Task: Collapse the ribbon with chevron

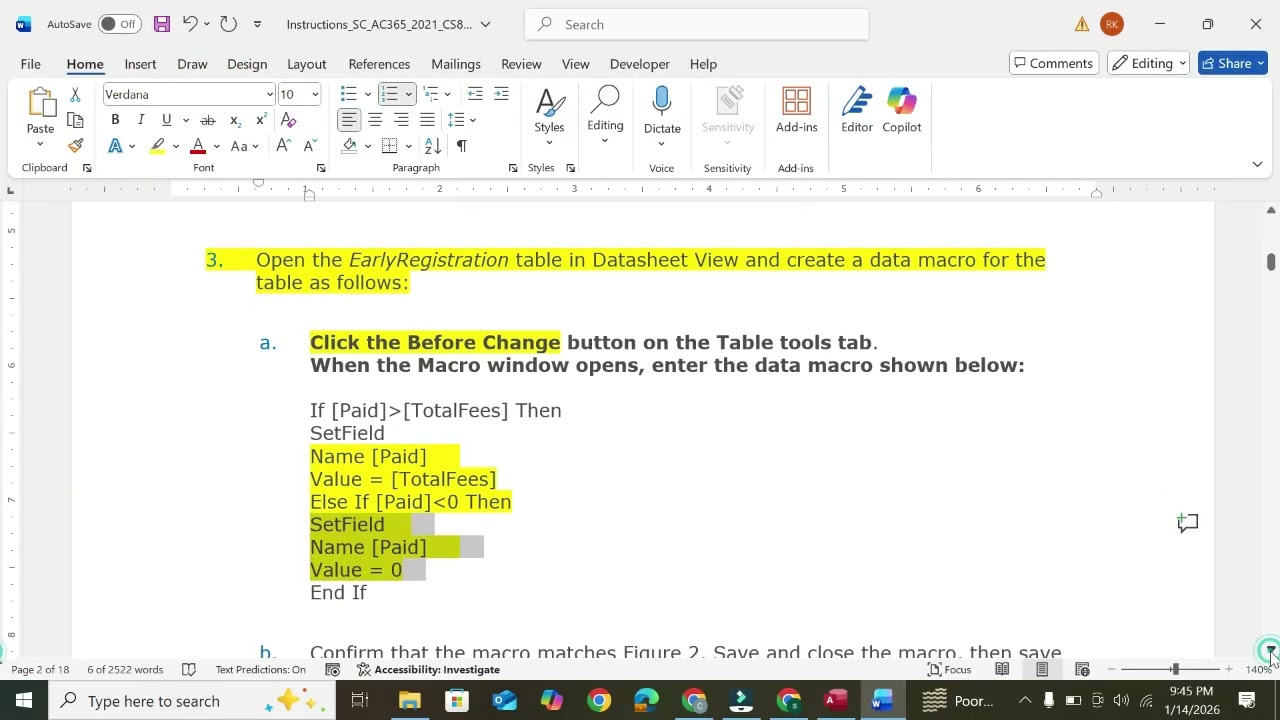Action: (1257, 164)
